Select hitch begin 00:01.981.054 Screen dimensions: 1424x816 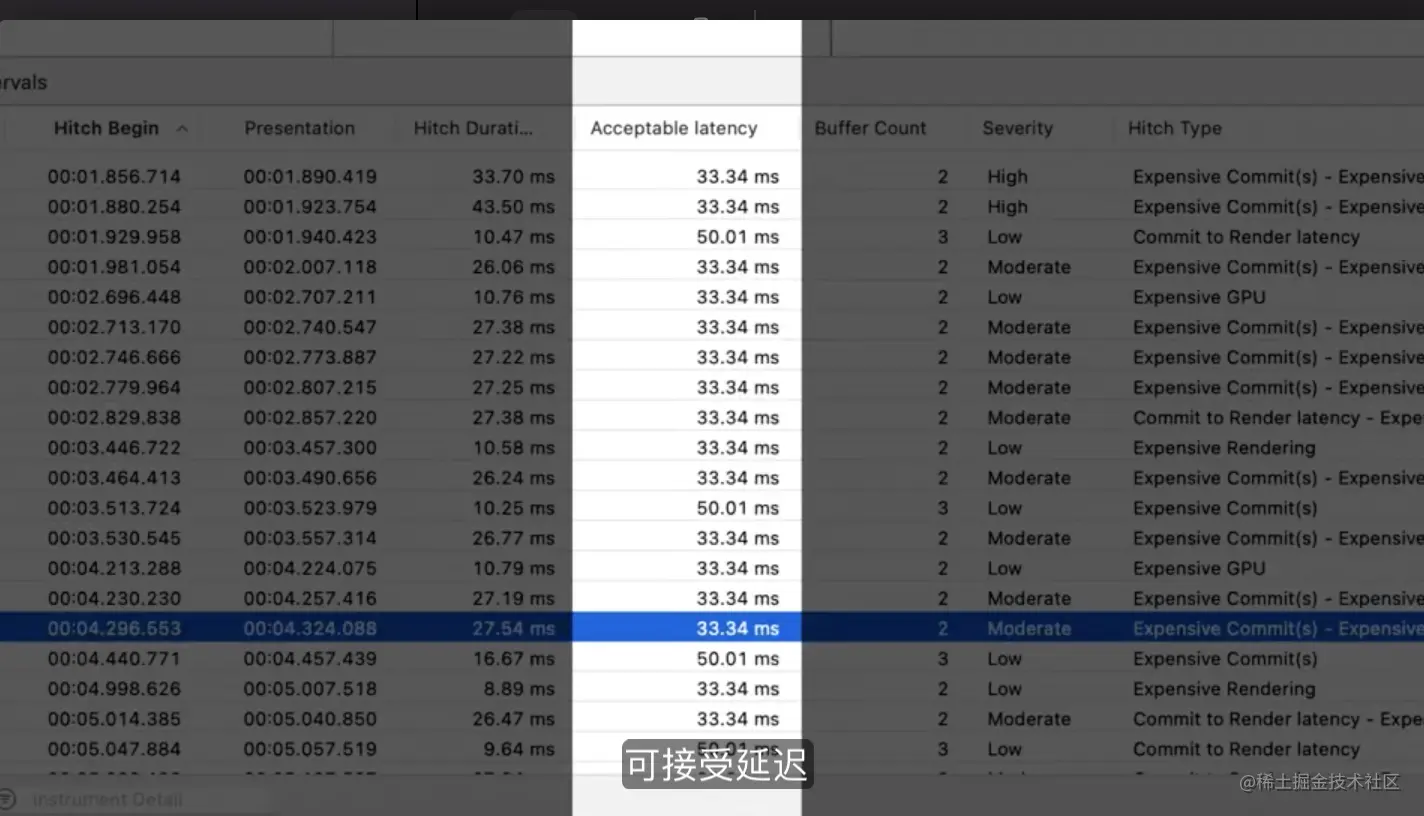114,267
